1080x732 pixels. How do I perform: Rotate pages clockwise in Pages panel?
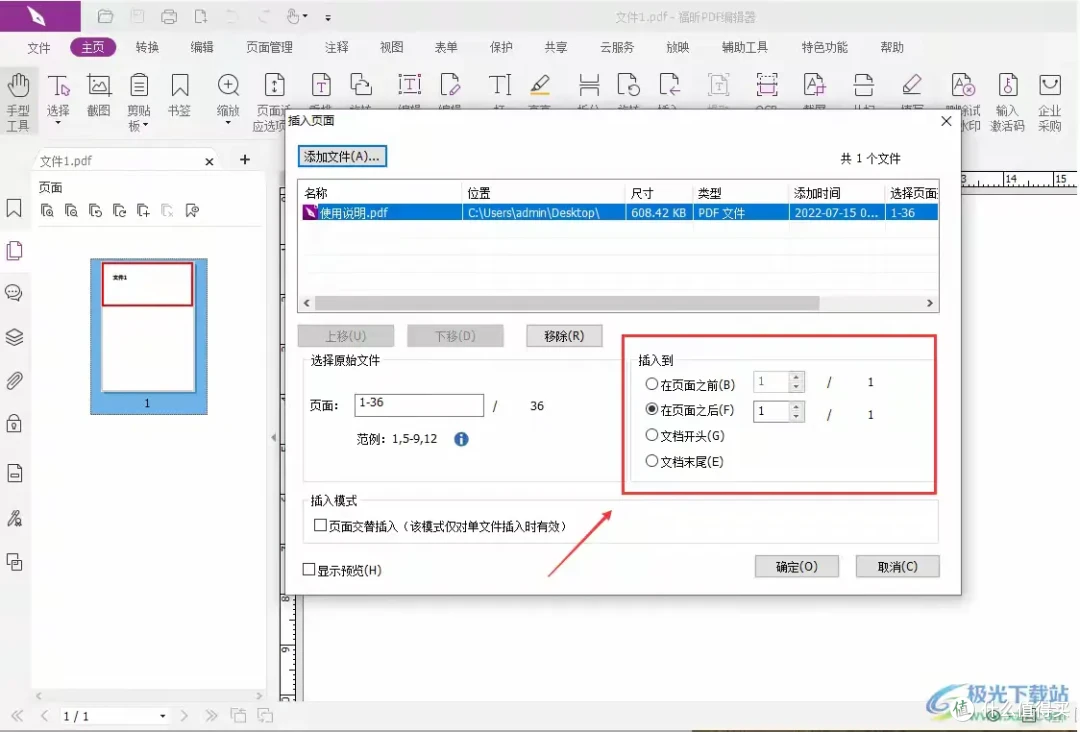click(120, 211)
